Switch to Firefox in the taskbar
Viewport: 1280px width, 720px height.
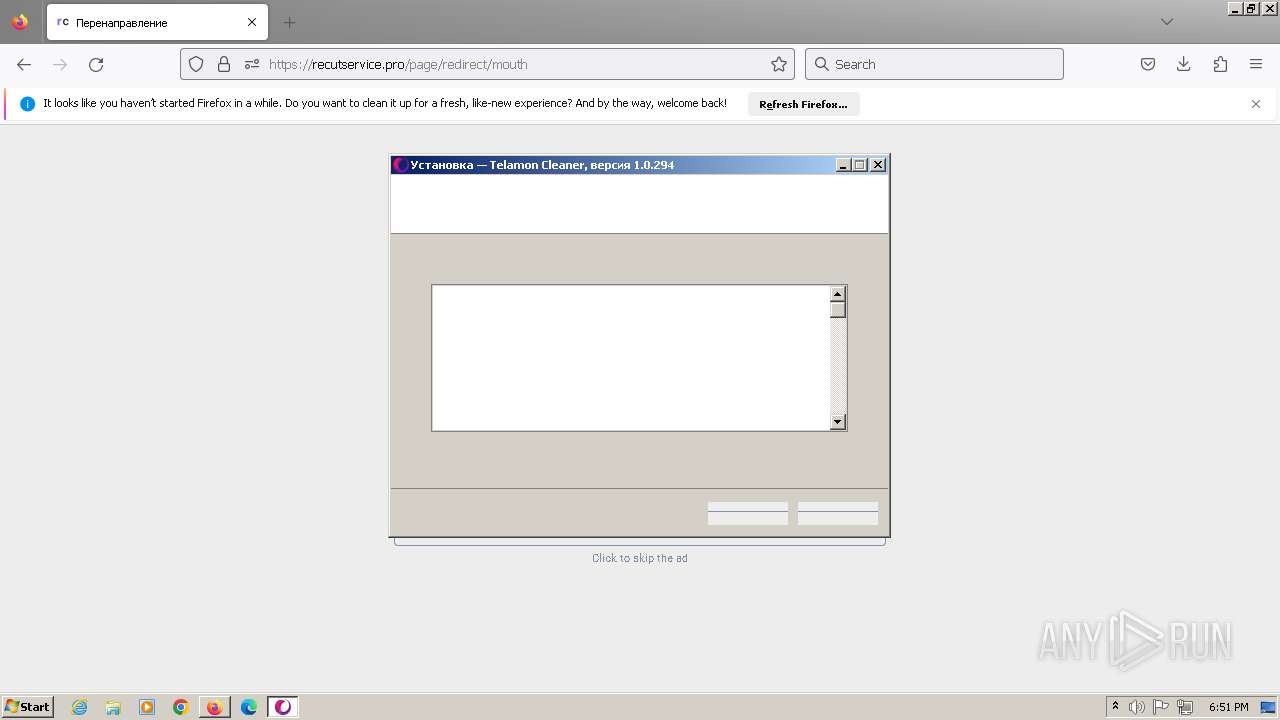215,707
